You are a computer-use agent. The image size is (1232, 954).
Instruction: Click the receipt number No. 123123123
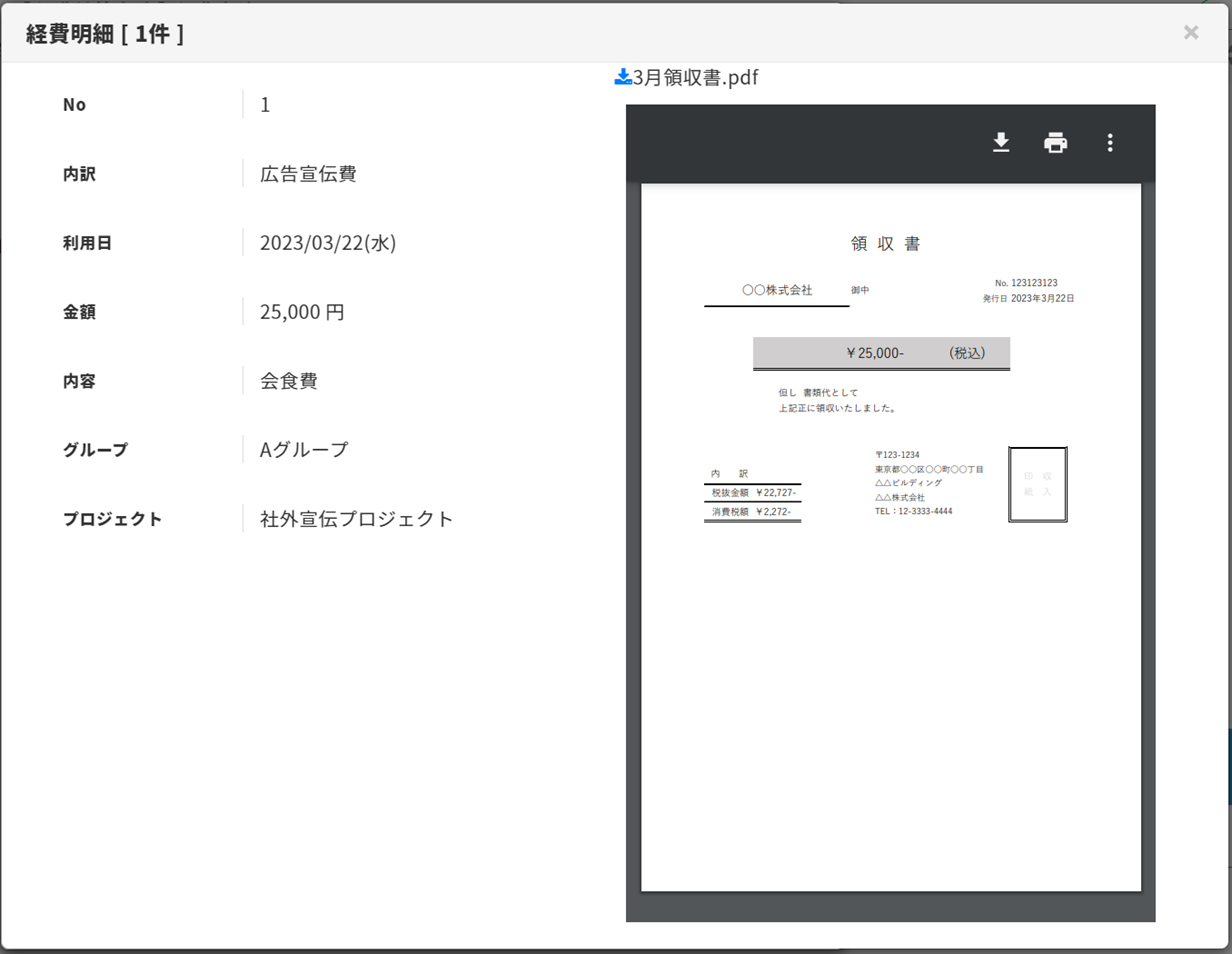click(1026, 283)
